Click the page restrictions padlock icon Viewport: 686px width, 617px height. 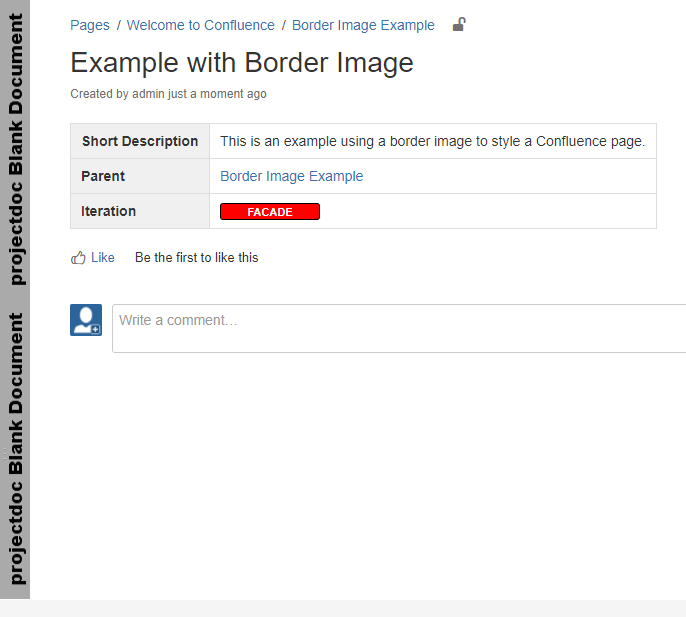coord(459,25)
